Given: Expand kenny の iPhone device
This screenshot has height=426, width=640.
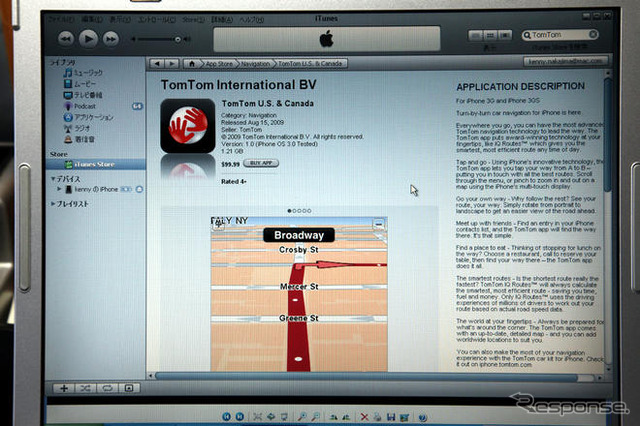Looking at the screenshot, I should (59, 189).
